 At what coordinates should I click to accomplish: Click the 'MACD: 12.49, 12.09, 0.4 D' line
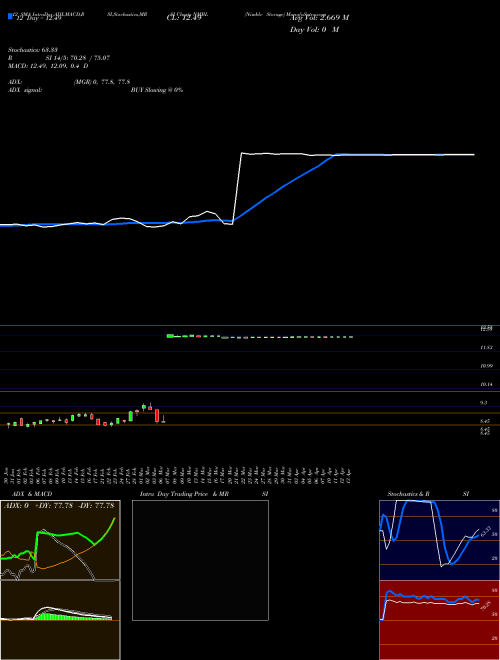pos(48,66)
